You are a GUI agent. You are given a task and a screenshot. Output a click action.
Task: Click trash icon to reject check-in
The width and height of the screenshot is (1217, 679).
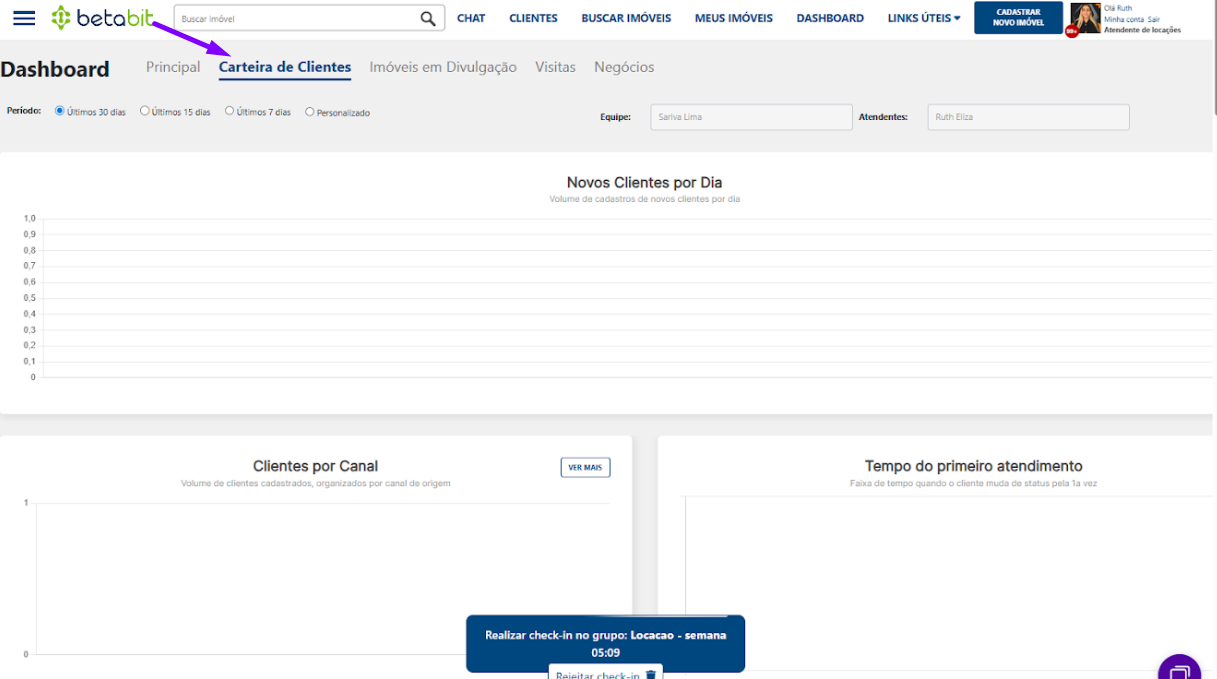coord(651,675)
